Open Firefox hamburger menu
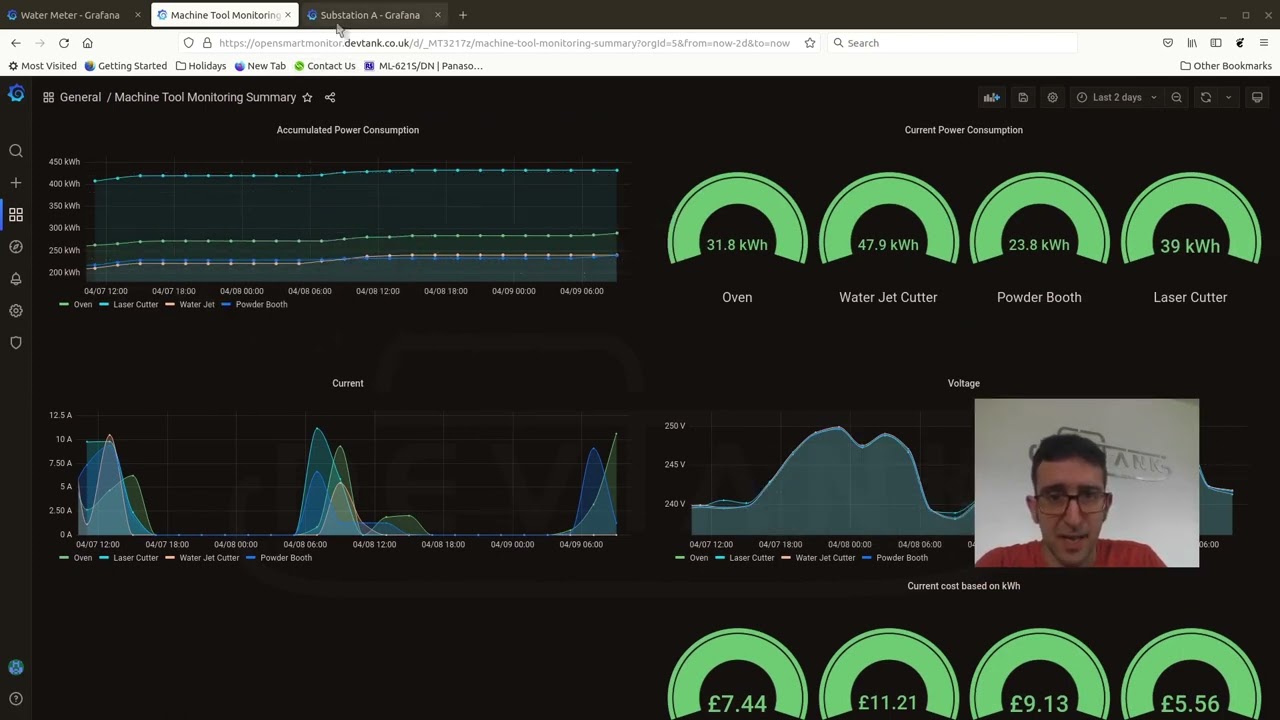Screen dimensions: 1280x720 (x=1264, y=43)
